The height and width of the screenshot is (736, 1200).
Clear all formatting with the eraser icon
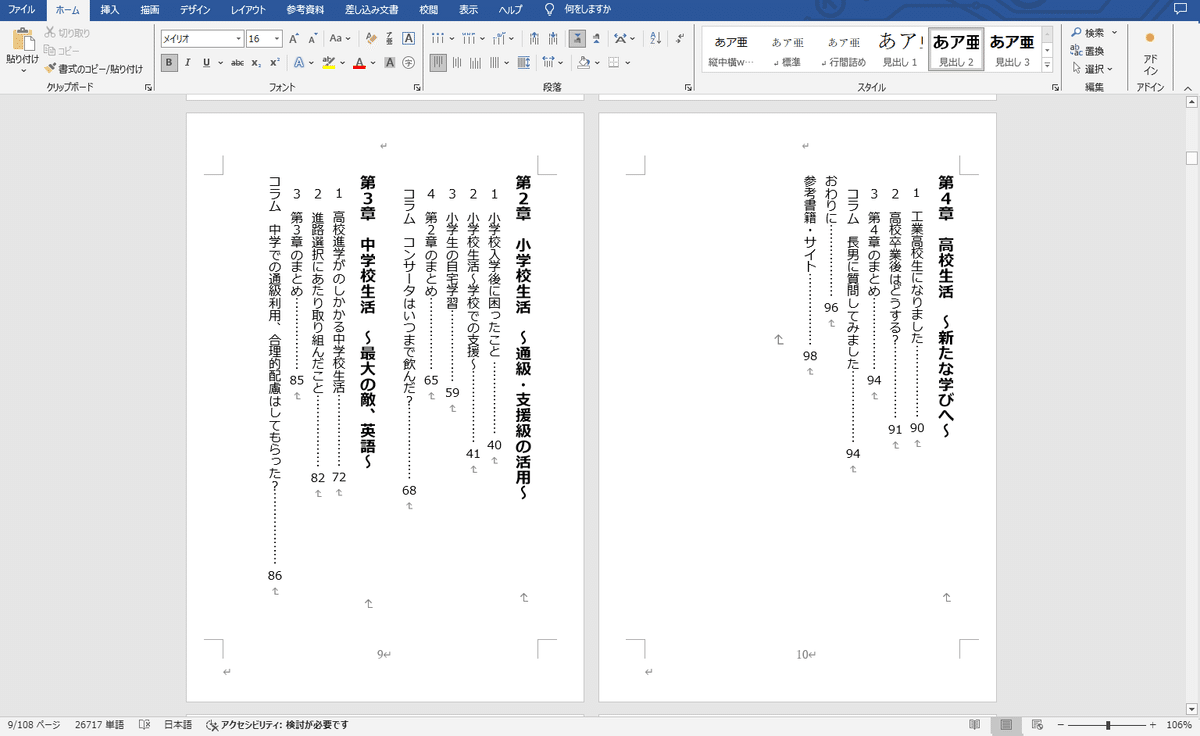point(371,39)
